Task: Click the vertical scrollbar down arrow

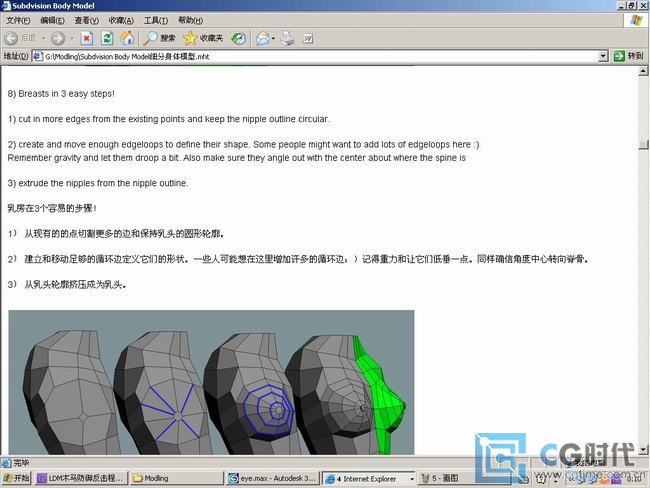Action: click(x=643, y=449)
